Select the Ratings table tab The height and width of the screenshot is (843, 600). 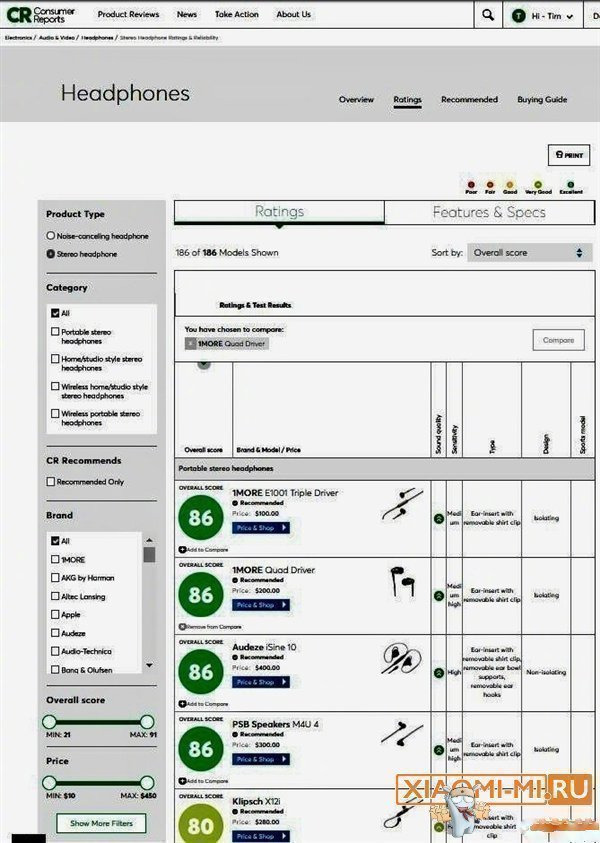coord(279,212)
